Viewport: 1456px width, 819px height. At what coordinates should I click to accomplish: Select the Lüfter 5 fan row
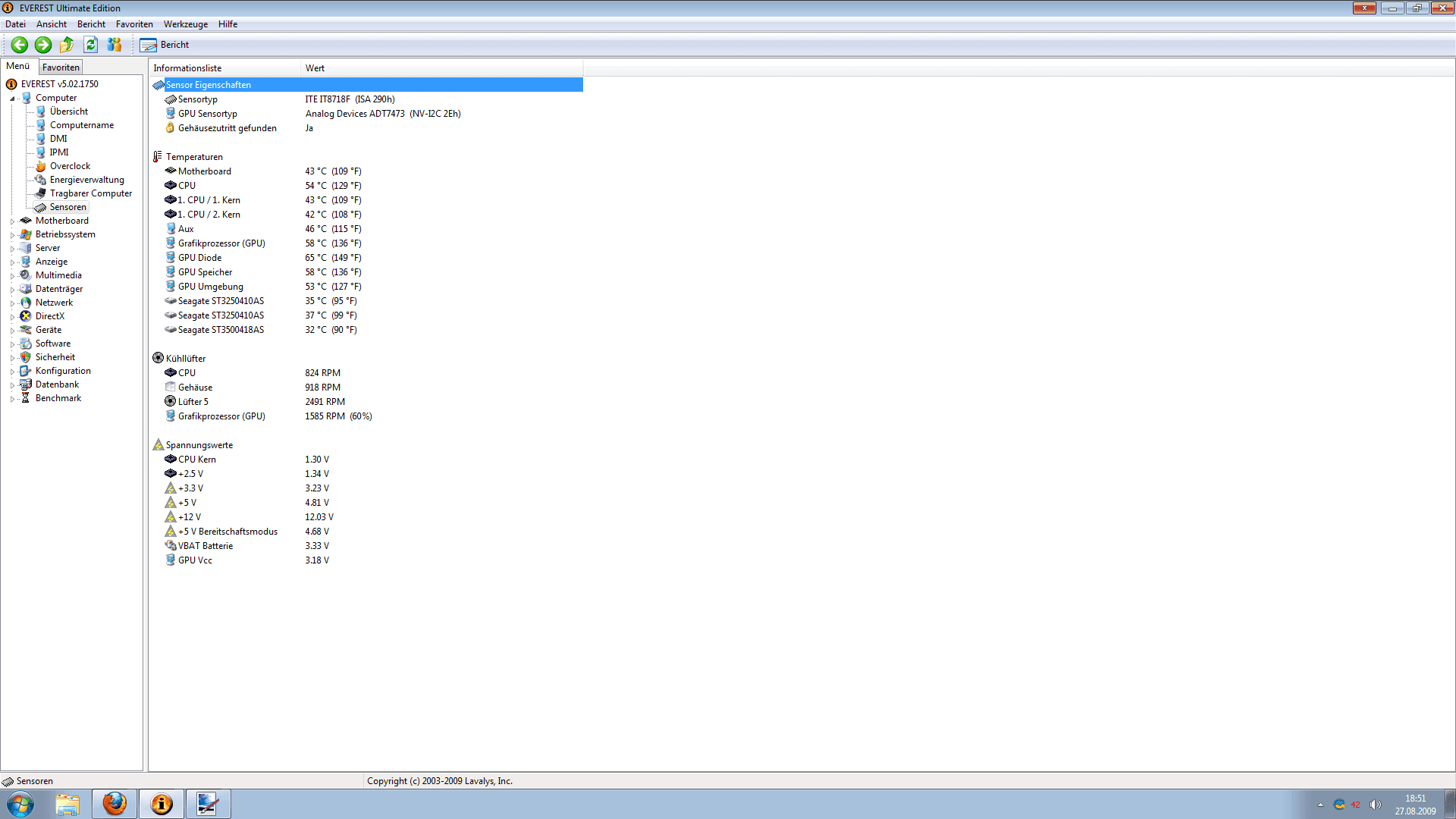pyautogui.click(x=367, y=402)
